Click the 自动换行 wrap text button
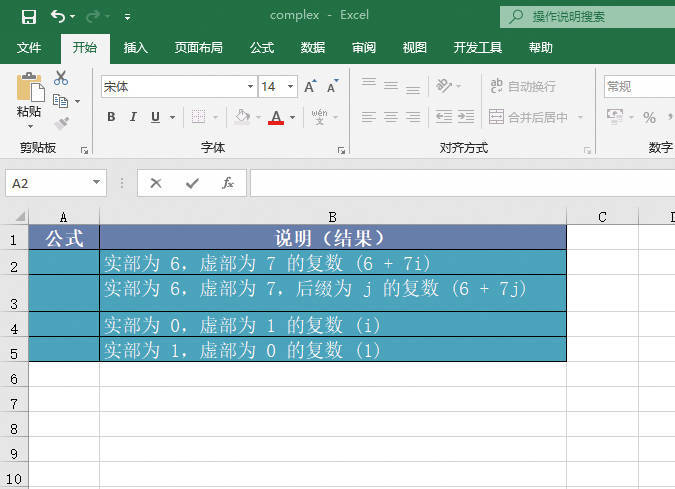Image resolution: width=675 pixels, height=489 pixels. (x=522, y=87)
